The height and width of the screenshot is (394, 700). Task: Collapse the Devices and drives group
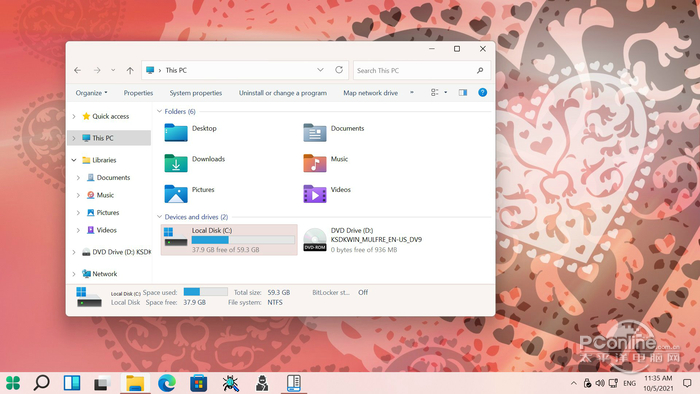coord(159,217)
